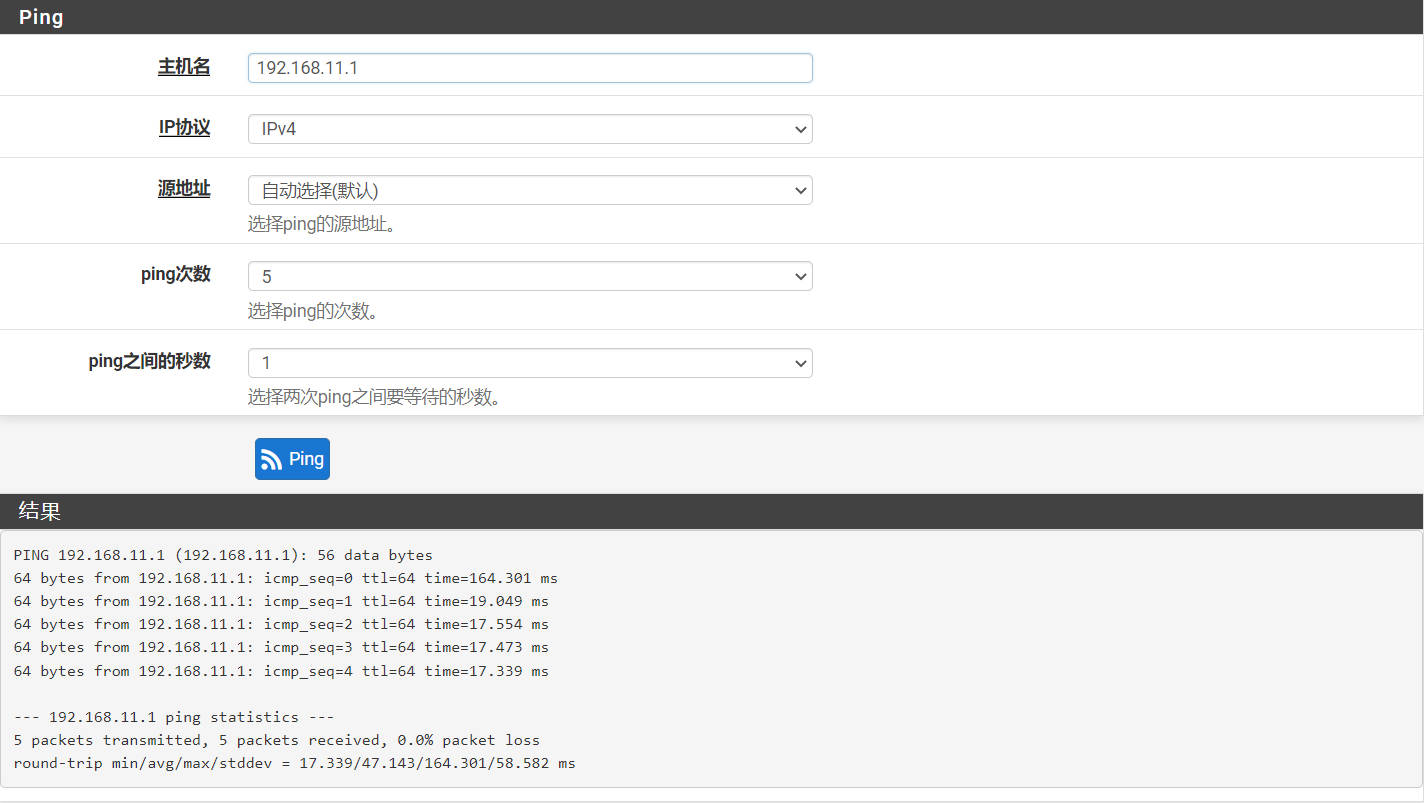Click the round-trip min/avg/max statistics line
The image size is (1424, 803).
[x=294, y=763]
